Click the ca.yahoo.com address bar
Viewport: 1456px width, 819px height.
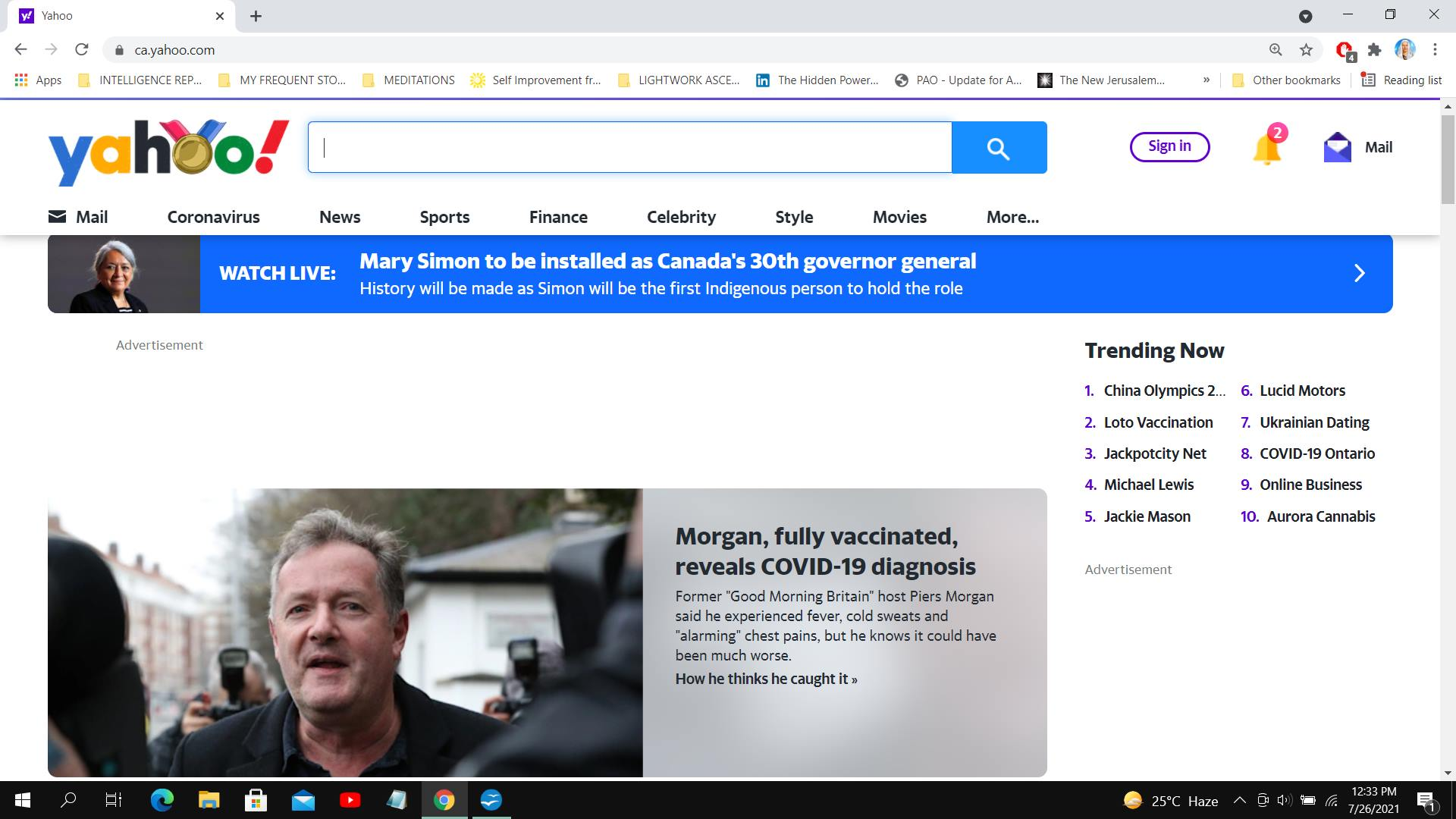coord(682,50)
